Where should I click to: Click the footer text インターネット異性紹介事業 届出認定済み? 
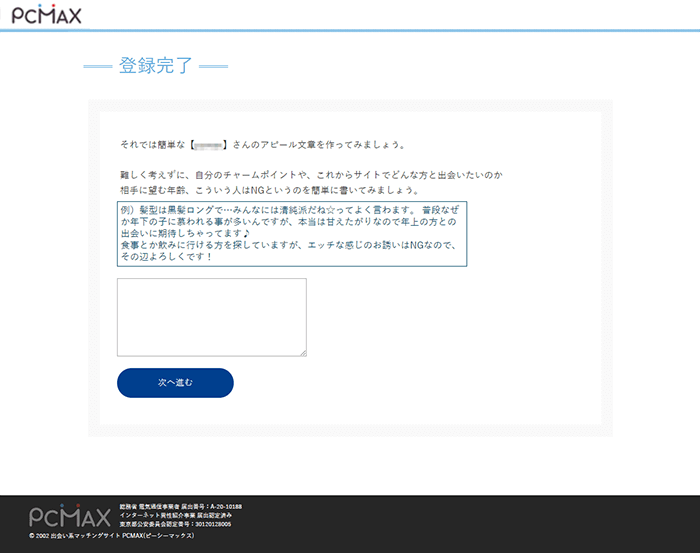coord(175,515)
